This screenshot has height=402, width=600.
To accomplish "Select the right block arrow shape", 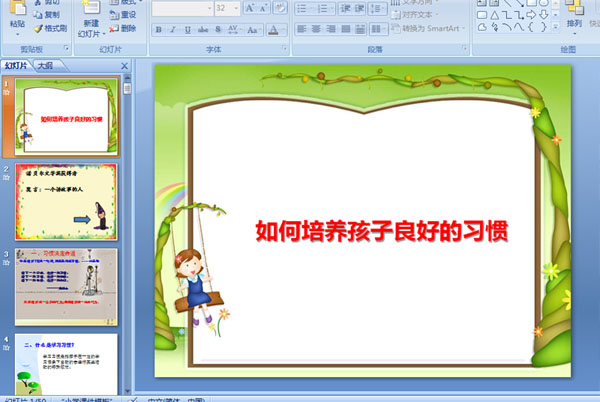I will click(x=532, y=15).
